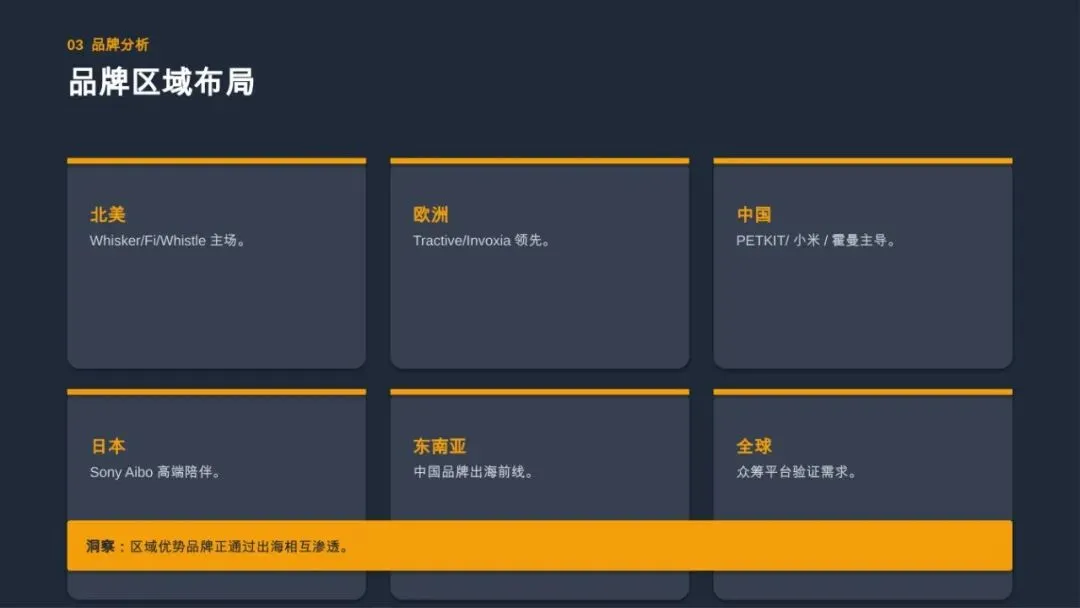1080x608 pixels.
Task: Select the 全球 card heading
Action: click(754, 446)
